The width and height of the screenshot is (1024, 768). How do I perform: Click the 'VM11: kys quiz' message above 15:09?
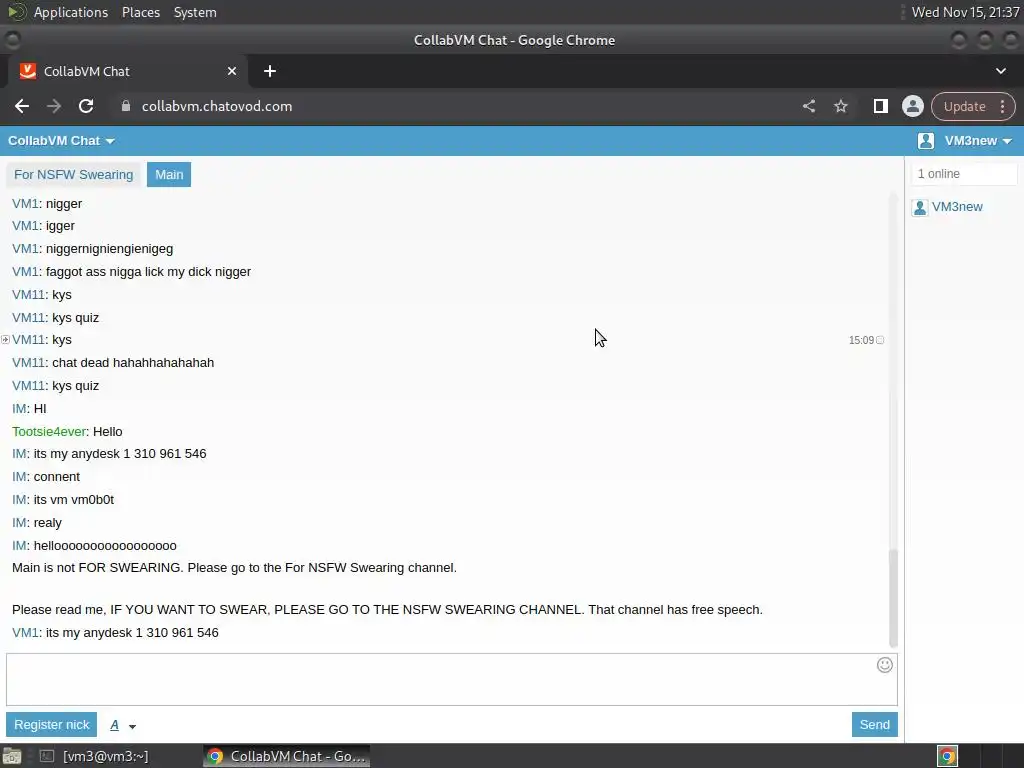[56, 318]
